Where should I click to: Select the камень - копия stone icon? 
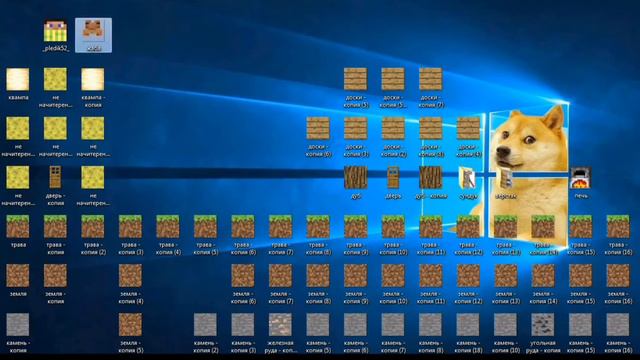pyautogui.click(x=18, y=324)
